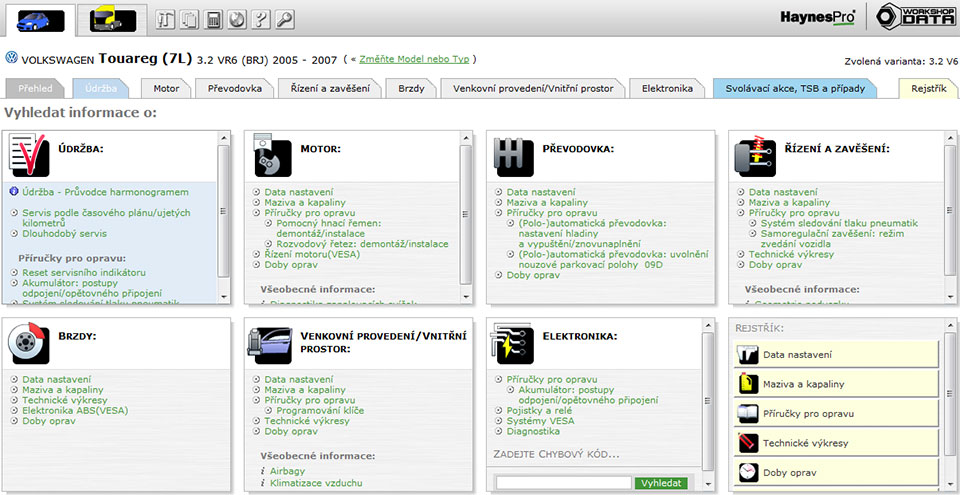
Task: Click Změňte Model nebo Typ link
Action: (414, 59)
